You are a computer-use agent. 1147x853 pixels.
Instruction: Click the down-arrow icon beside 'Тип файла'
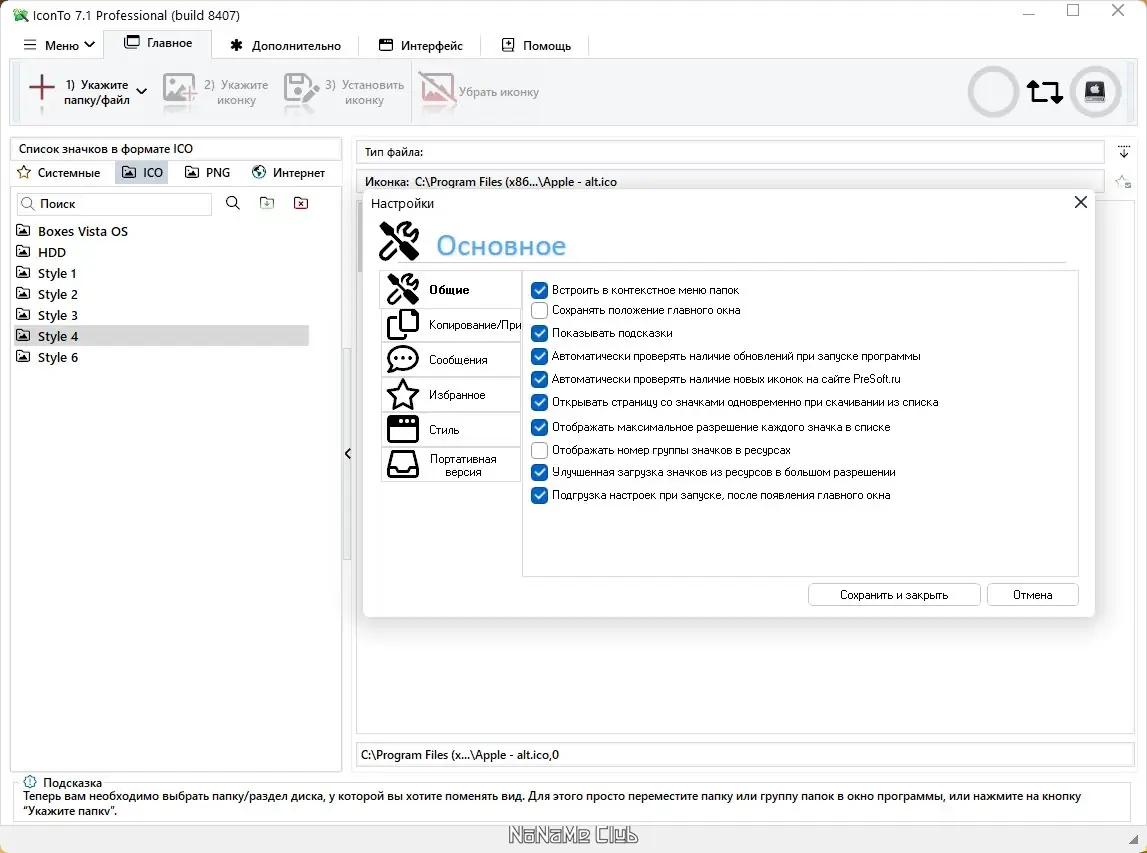click(1124, 152)
